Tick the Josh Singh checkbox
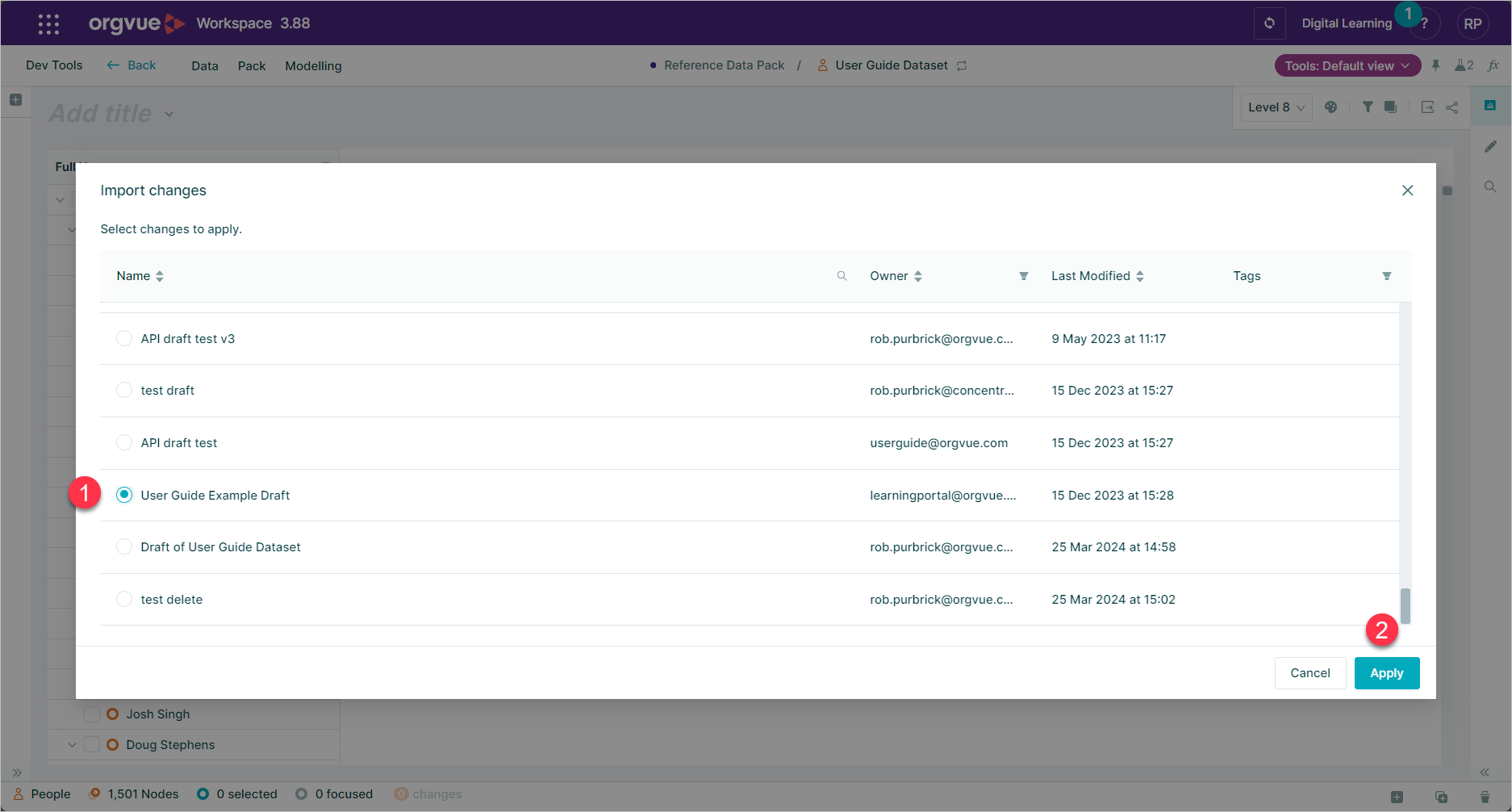 [92, 714]
